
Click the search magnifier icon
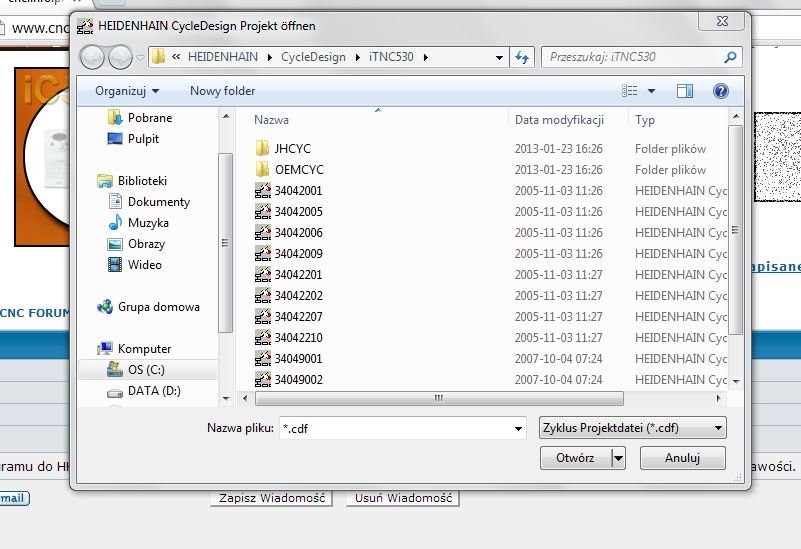[x=731, y=57]
